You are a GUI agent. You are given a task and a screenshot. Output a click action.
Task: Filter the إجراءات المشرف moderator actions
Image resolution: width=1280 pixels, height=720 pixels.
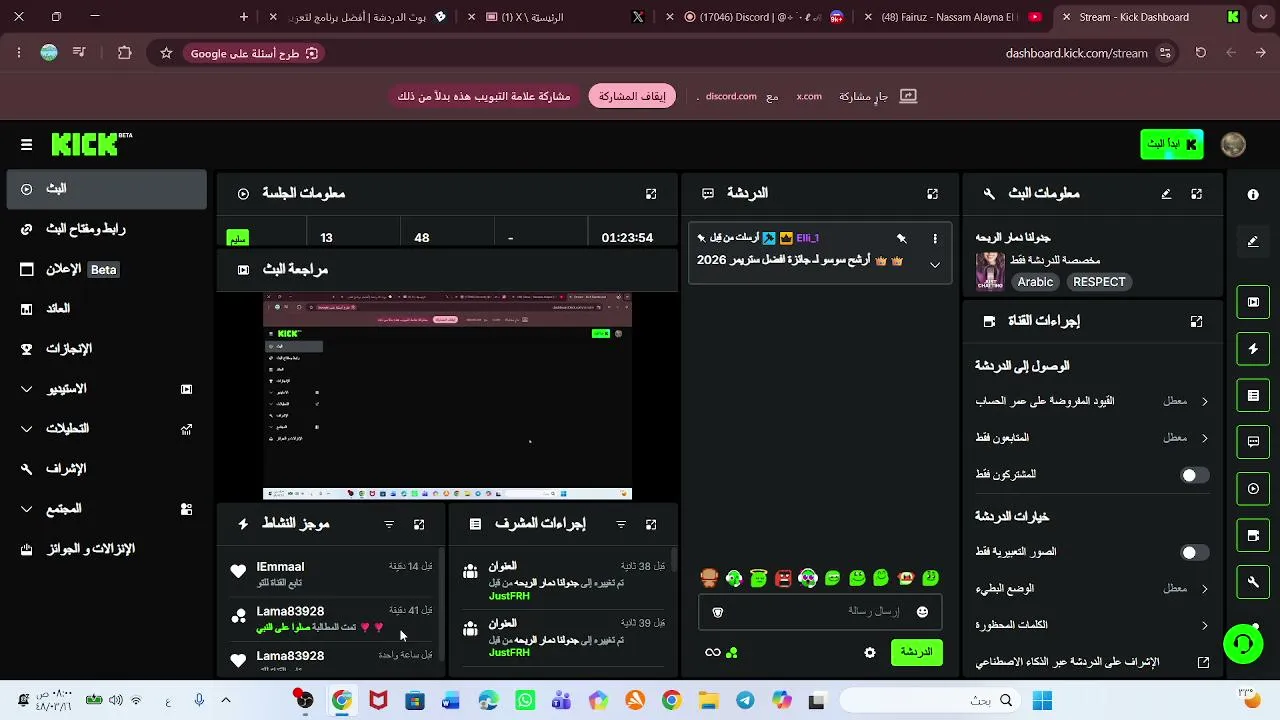pyautogui.click(x=621, y=524)
